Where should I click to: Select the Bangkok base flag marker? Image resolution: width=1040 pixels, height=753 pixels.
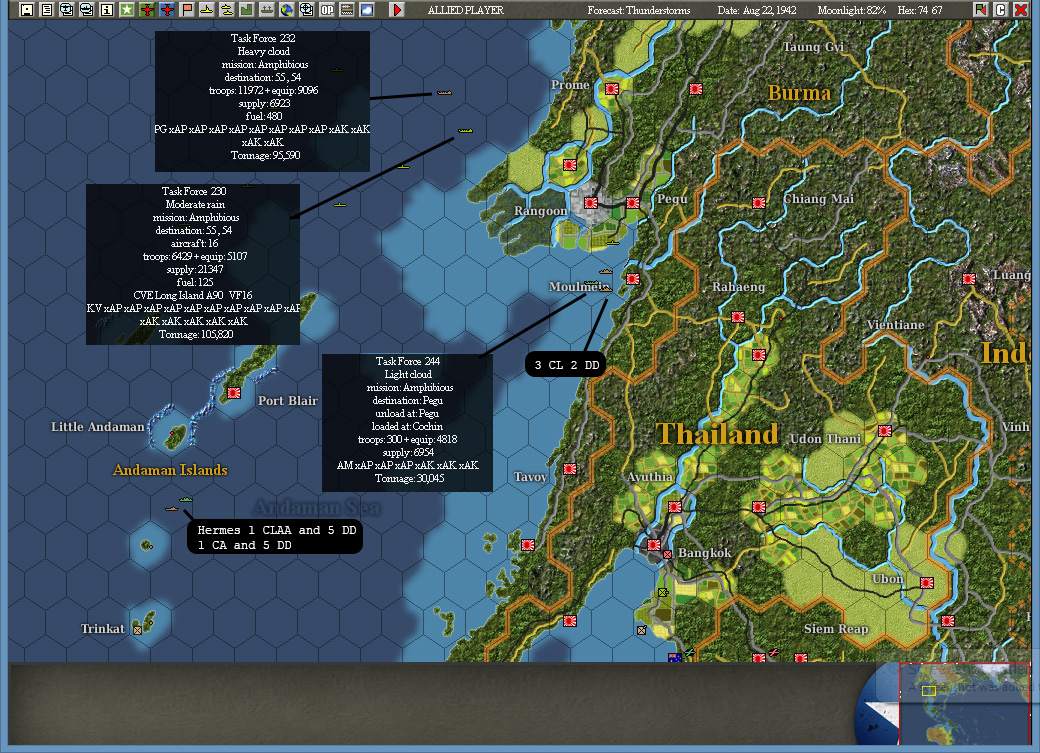[x=653, y=545]
